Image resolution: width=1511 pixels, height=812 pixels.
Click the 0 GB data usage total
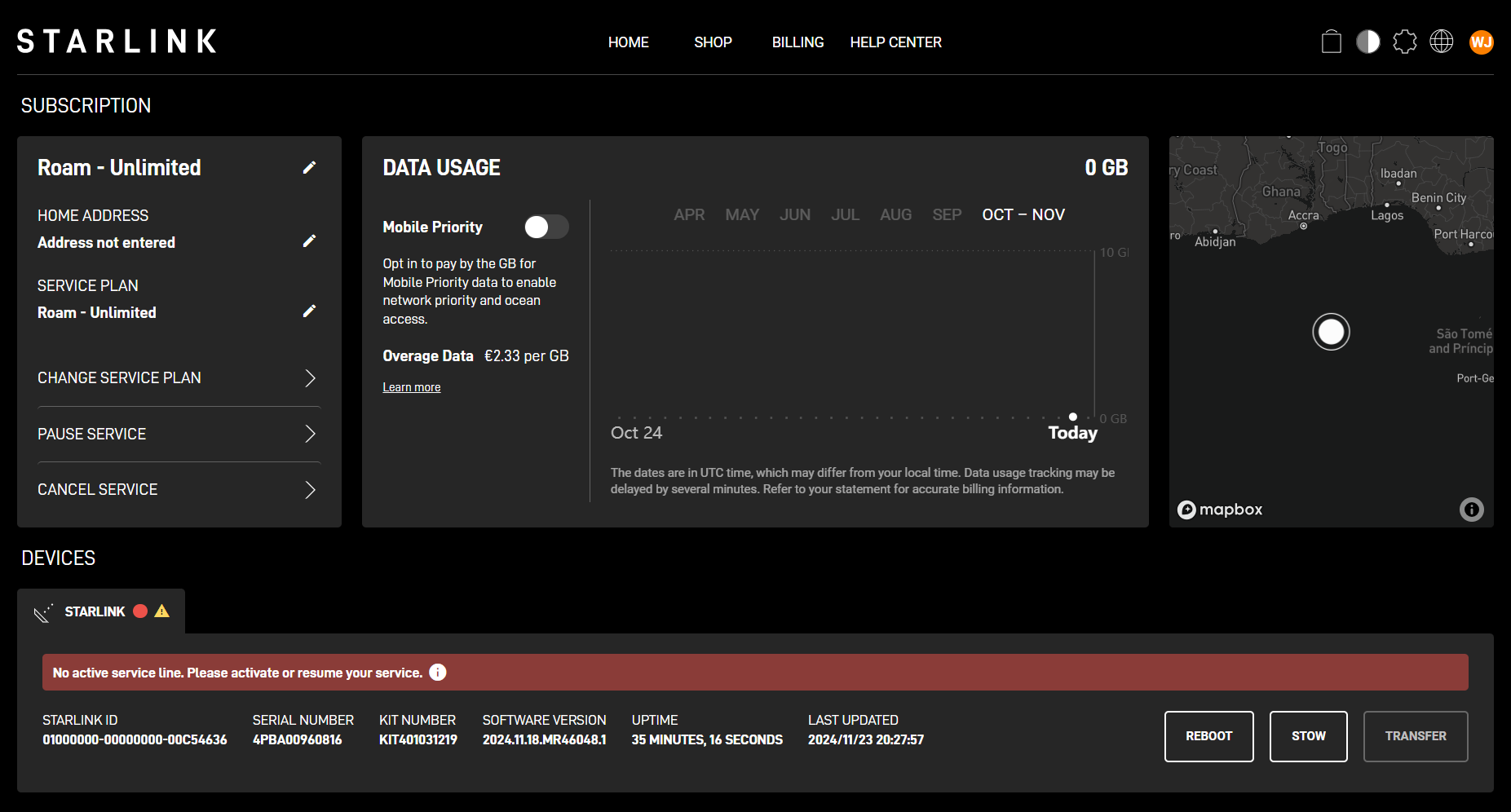(1107, 168)
